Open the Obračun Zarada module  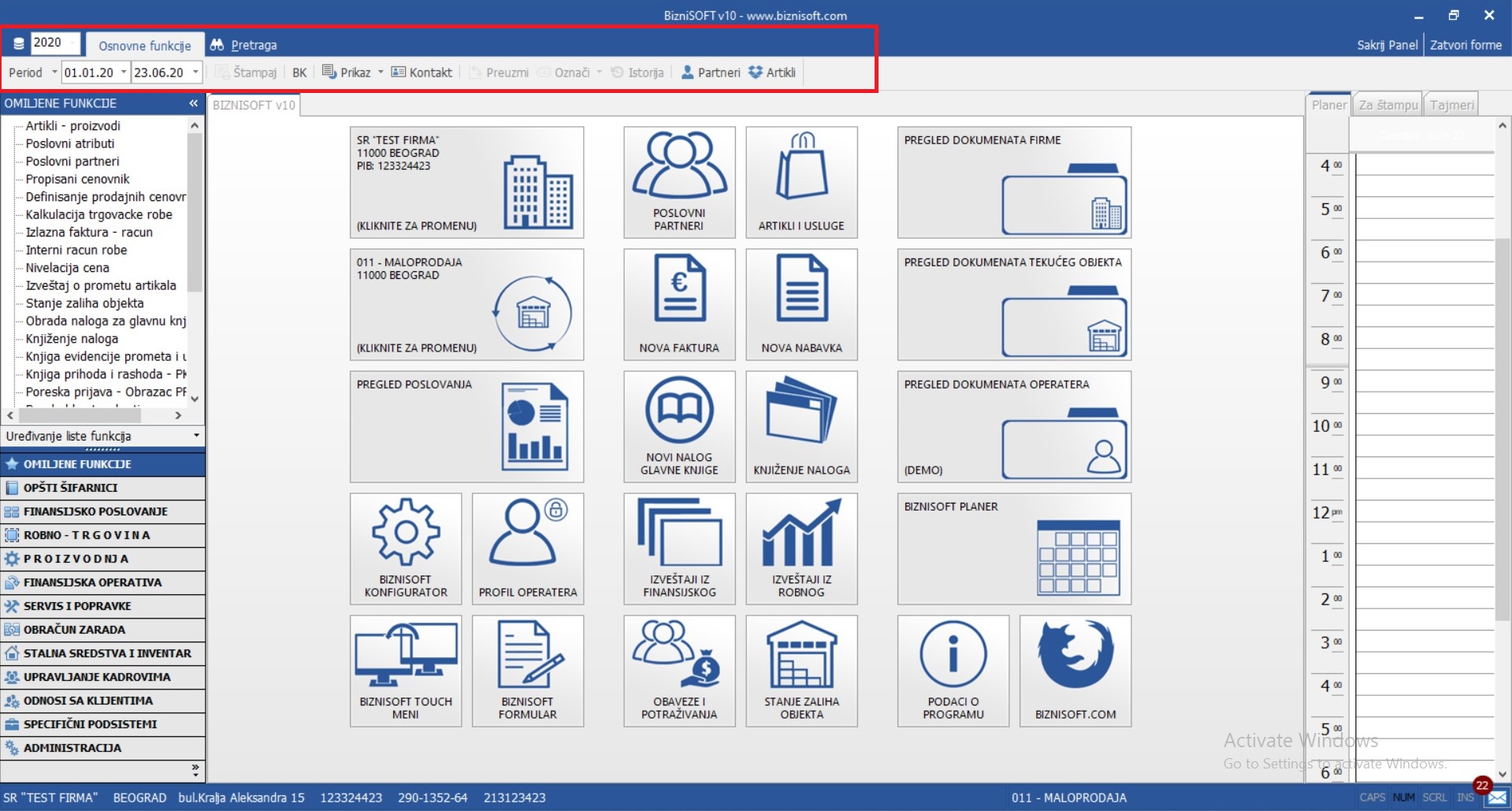pos(102,630)
